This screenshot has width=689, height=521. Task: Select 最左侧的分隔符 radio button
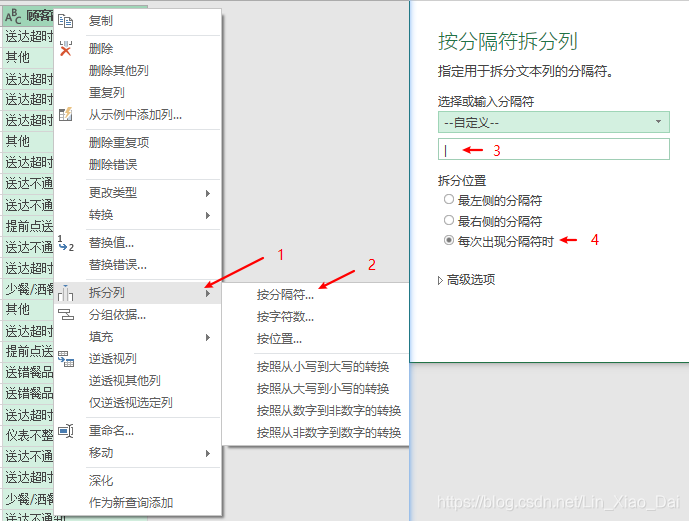(449, 199)
